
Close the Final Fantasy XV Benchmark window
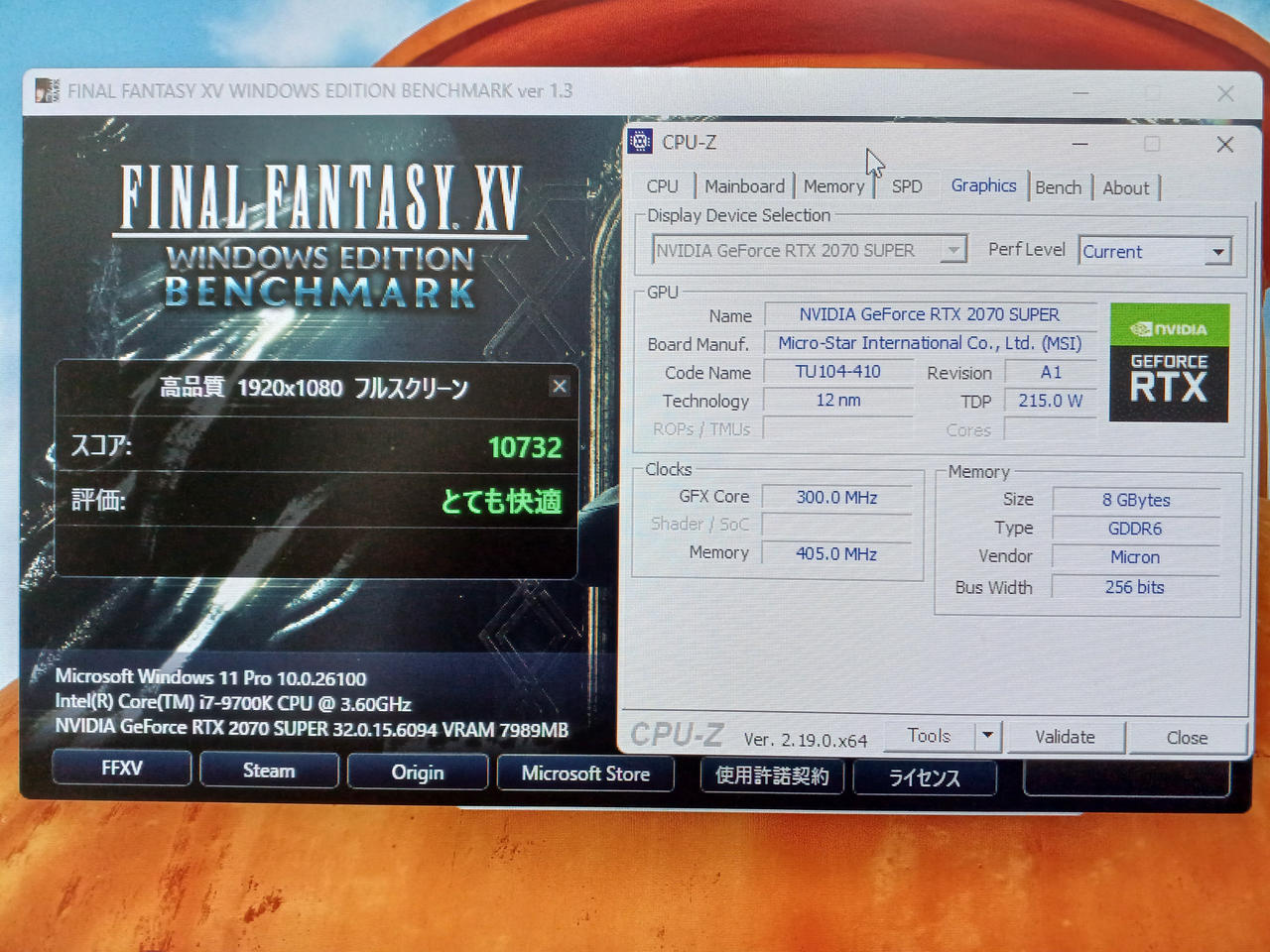[x=1225, y=93]
